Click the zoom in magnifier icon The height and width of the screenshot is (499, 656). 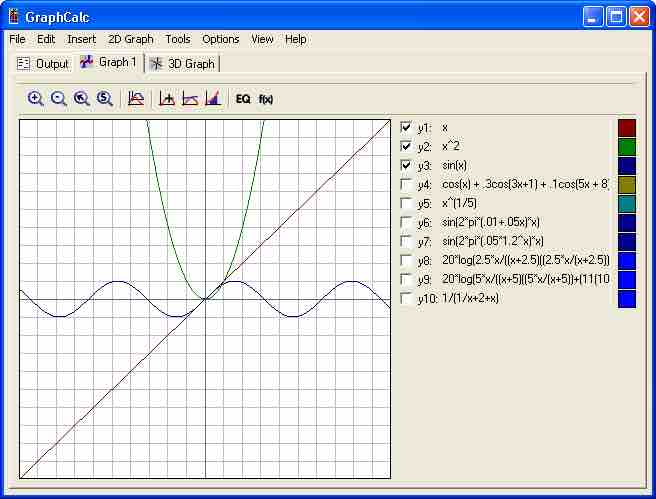pos(36,99)
